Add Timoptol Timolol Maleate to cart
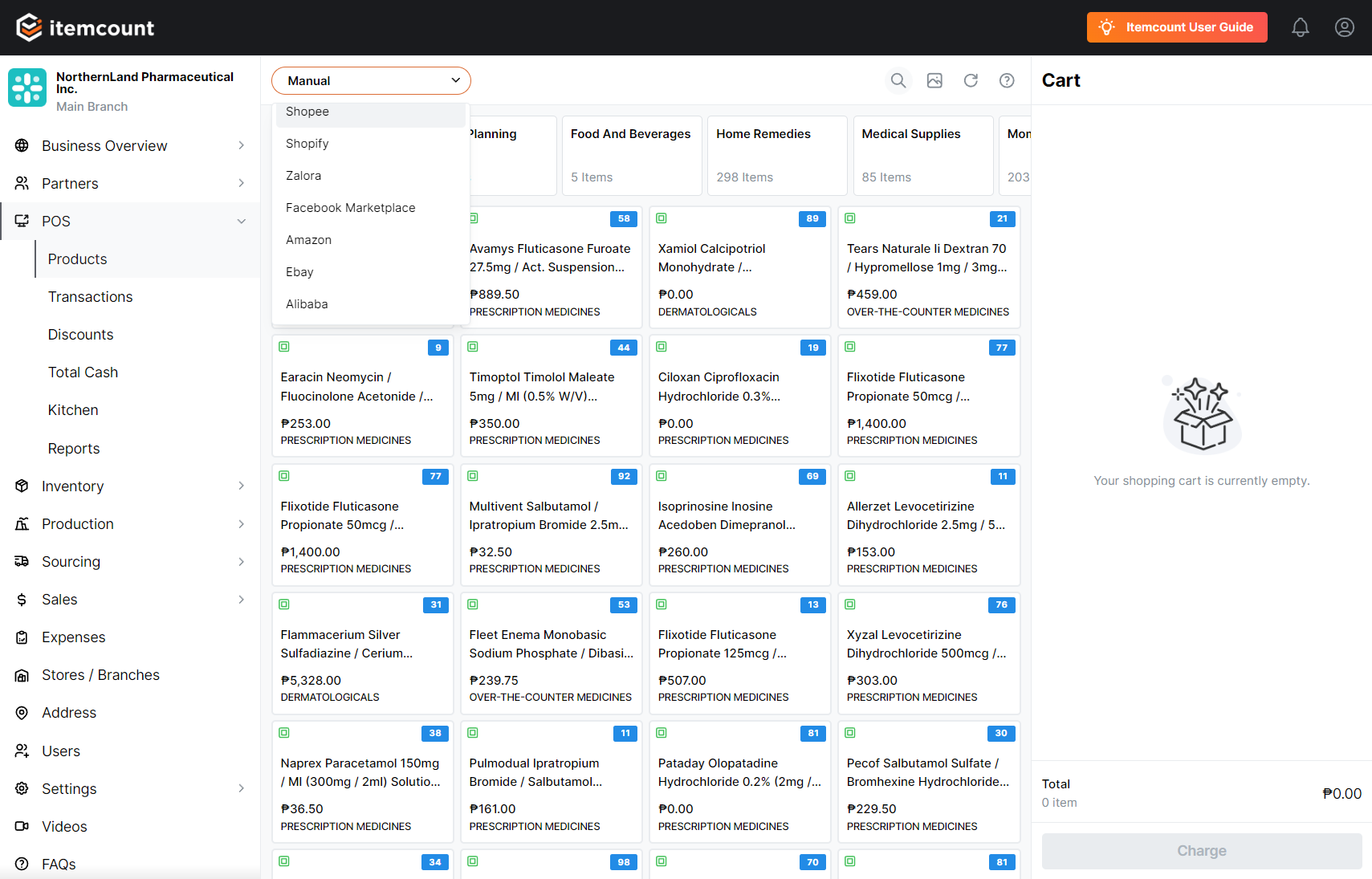Viewport: 1372px width, 879px height. (x=552, y=396)
